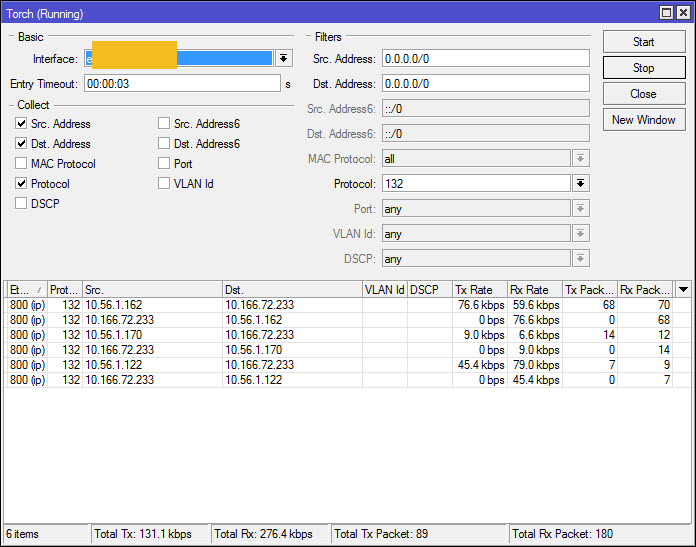
Task: Enable the Dst. Address6 checkbox
Action: 164,143
